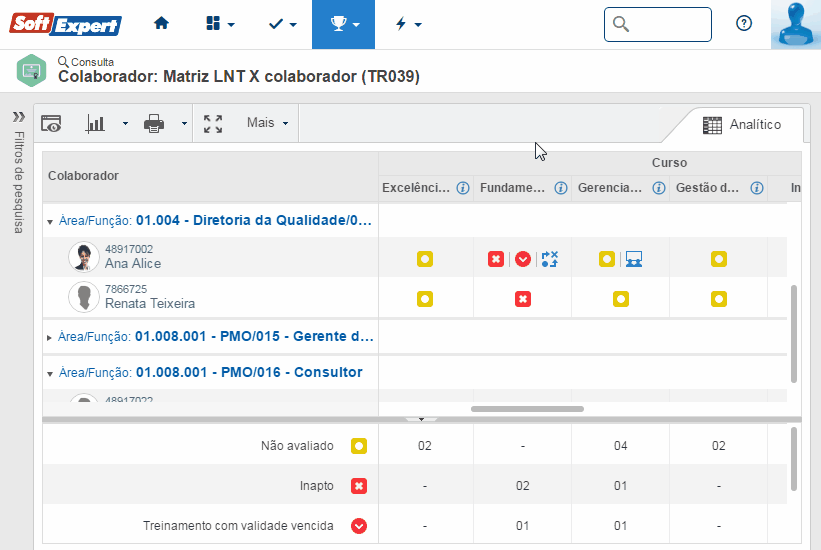Click info icon beside Excelênci... course
Screen dimensions: 821x550
tap(463, 188)
